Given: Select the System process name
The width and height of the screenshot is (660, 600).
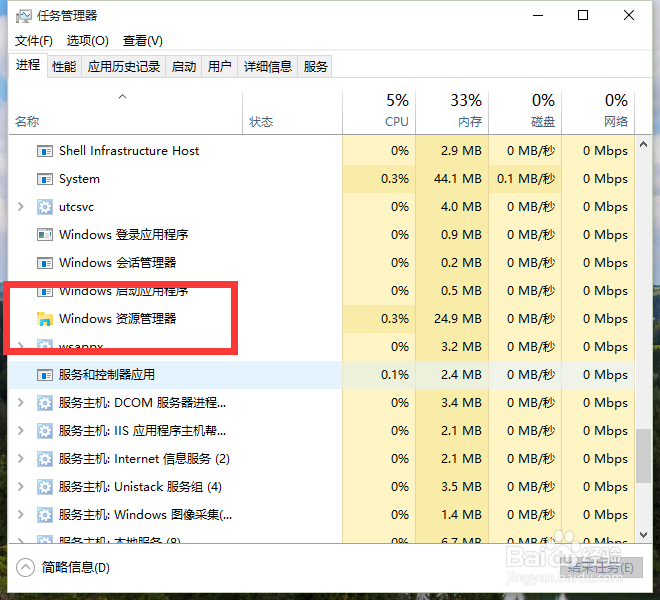Looking at the screenshot, I should point(79,179).
